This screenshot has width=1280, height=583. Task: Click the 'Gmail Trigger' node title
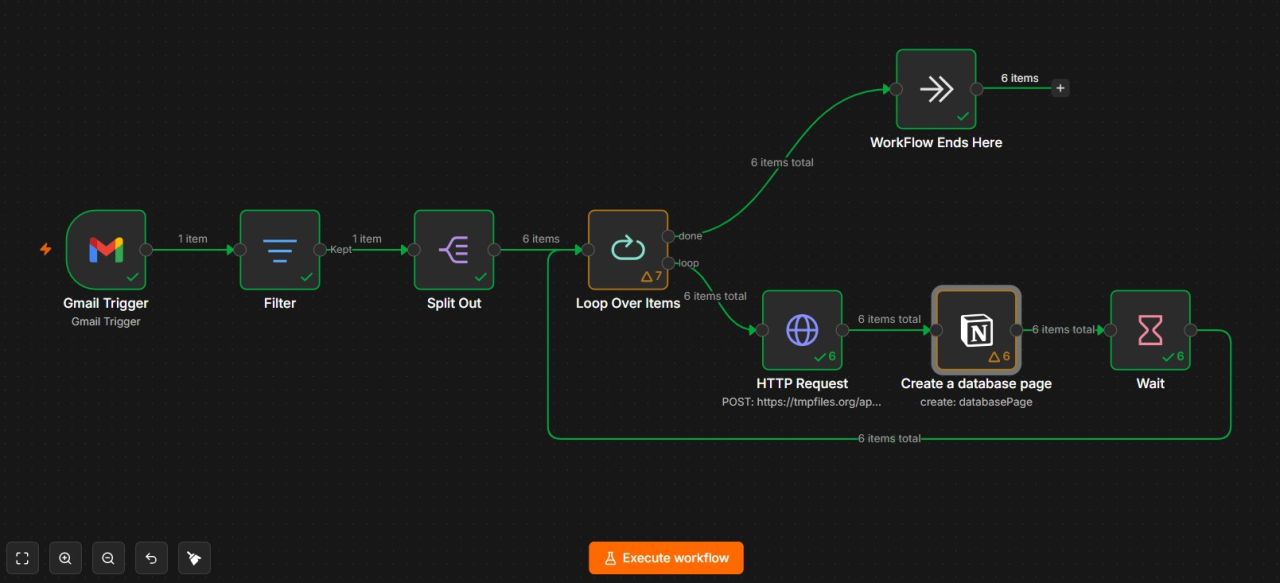106,303
